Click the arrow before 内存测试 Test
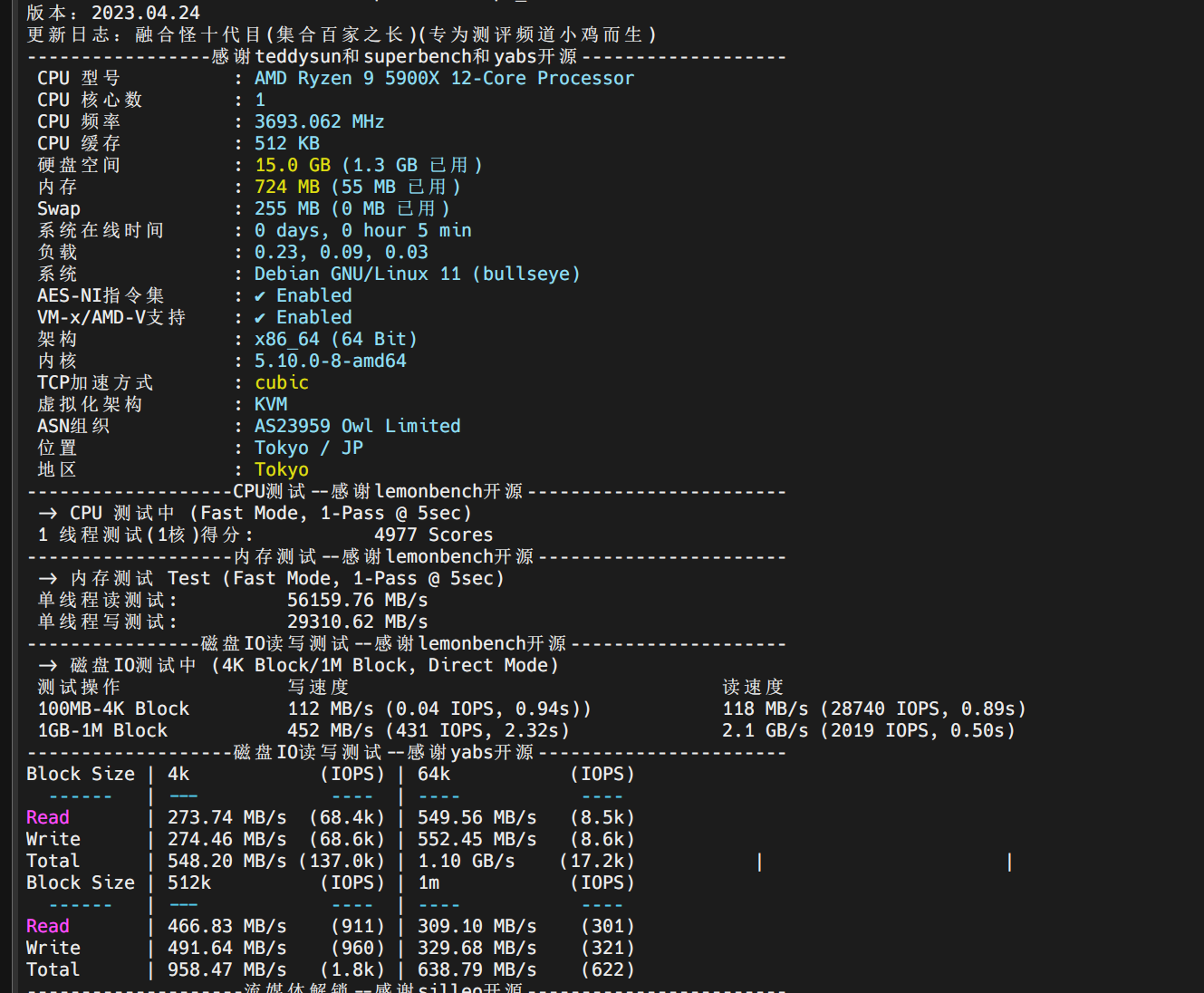 coord(48,578)
